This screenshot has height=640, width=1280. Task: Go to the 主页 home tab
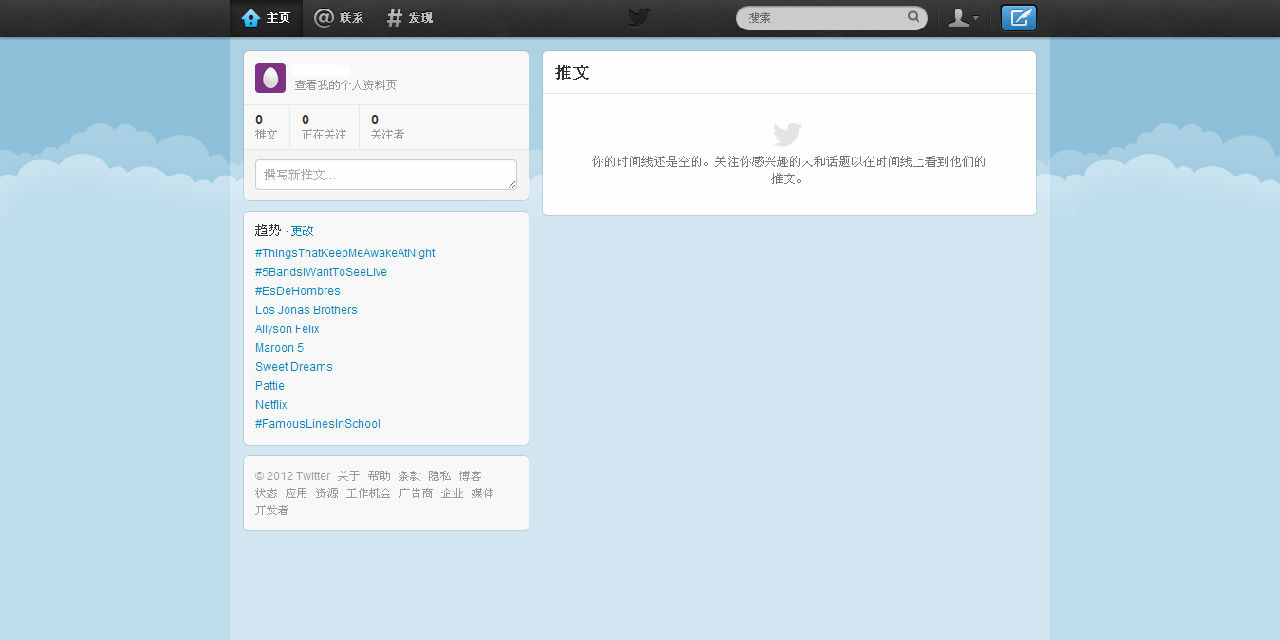[266, 18]
